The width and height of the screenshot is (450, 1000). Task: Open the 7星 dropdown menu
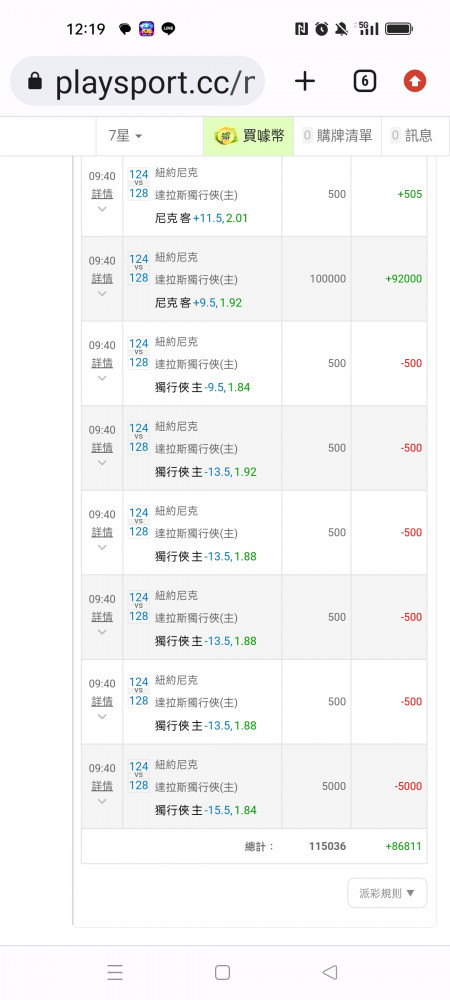click(125, 136)
